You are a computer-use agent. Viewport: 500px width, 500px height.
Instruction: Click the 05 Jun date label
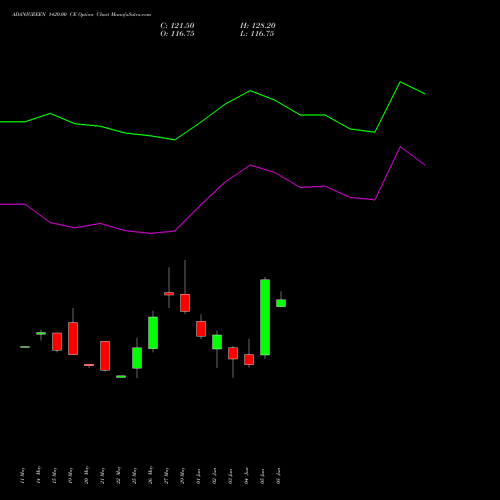[262, 476]
